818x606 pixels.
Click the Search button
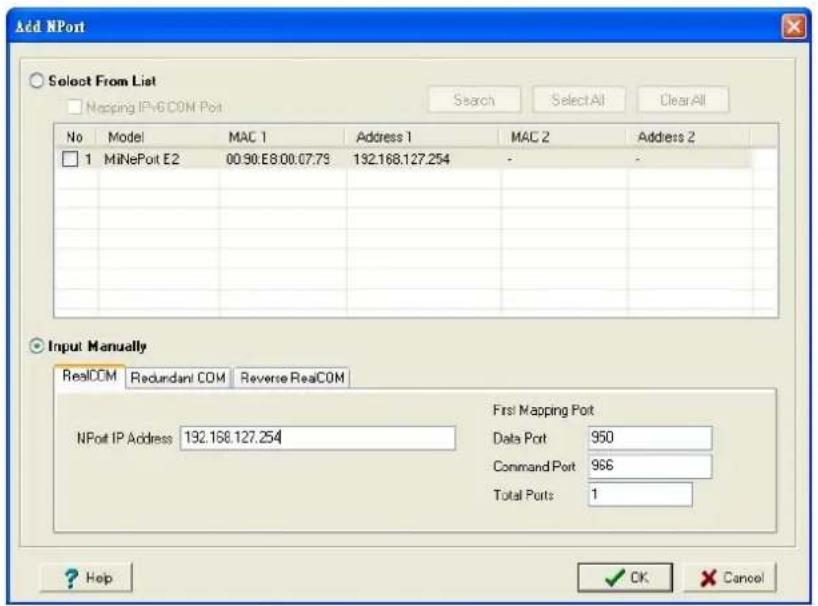tap(474, 100)
